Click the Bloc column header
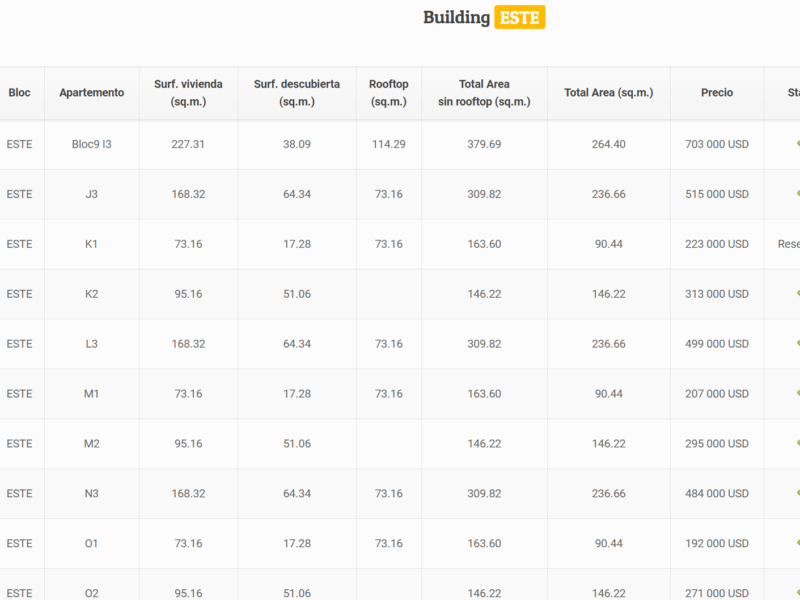 coord(19,92)
